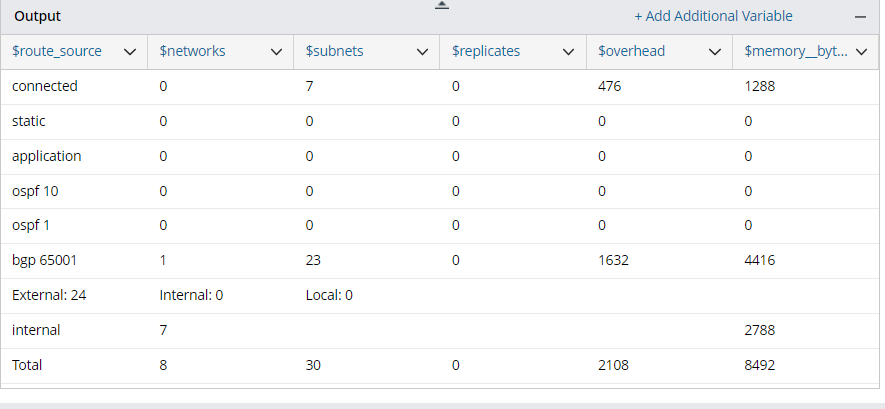Select the "connected" route source cell
Image resolution: width=885 pixels, height=409 pixels.
(x=45, y=86)
